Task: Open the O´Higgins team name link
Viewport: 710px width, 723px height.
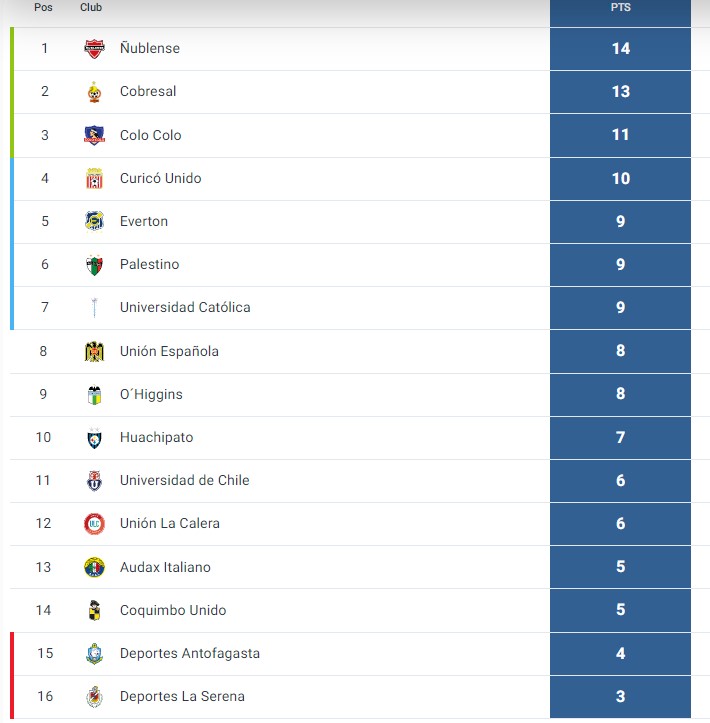Action: coord(151,395)
